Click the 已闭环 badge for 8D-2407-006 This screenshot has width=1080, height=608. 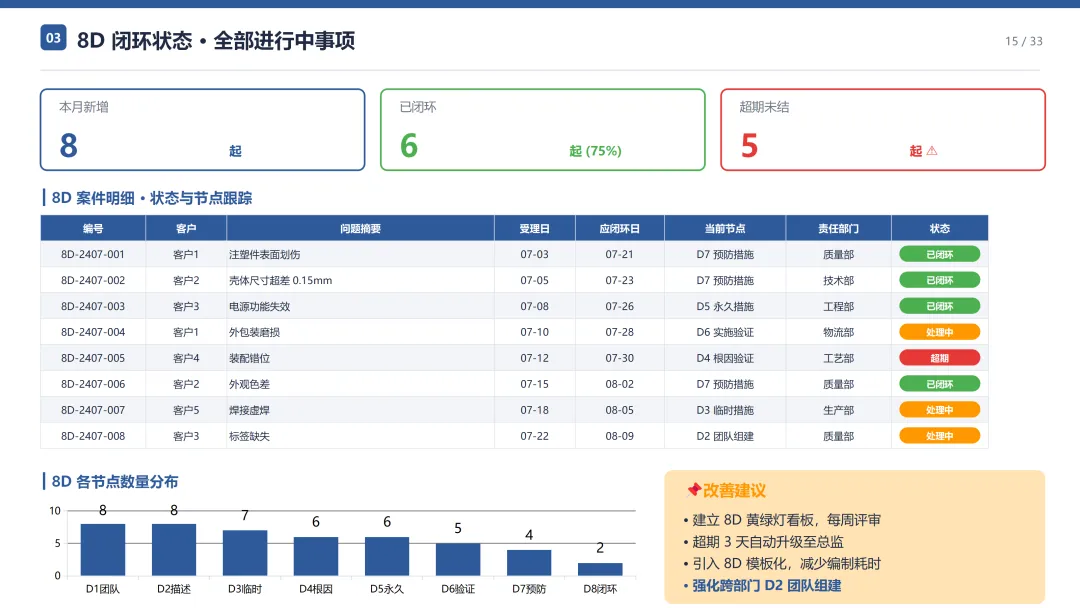click(x=939, y=384)
